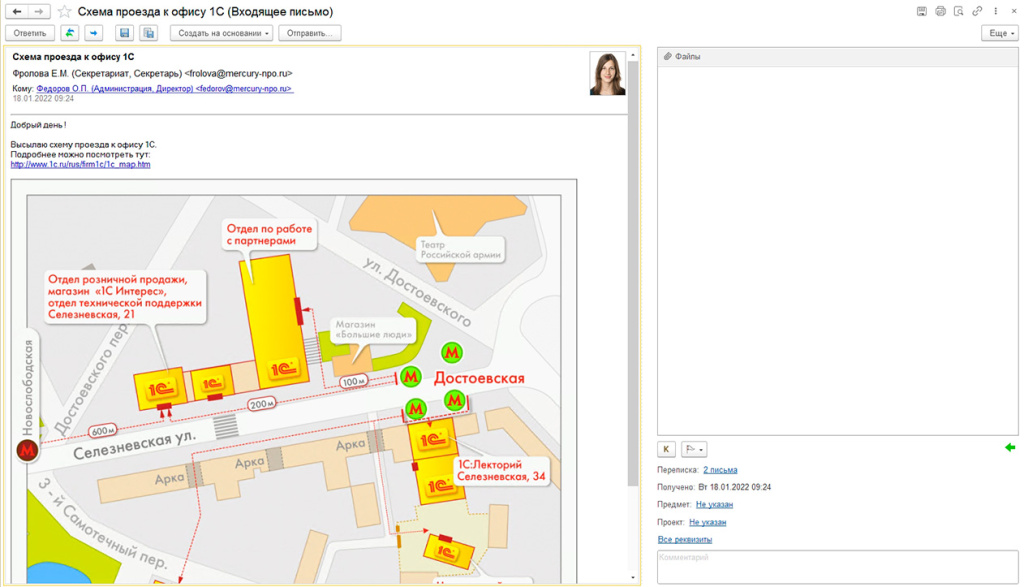Open the three-dot menu in title bar
Viewport: 1024px width, 587px height.
coord(996,11)
